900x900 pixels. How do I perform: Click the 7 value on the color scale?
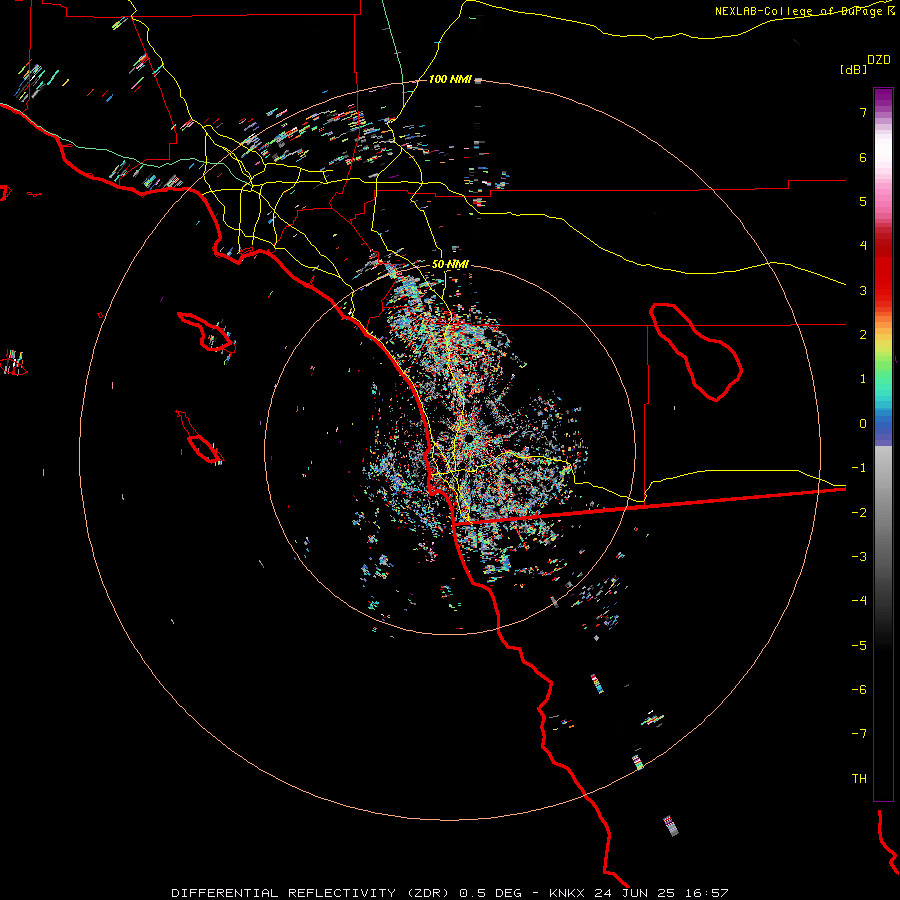[x=863, y=112]
